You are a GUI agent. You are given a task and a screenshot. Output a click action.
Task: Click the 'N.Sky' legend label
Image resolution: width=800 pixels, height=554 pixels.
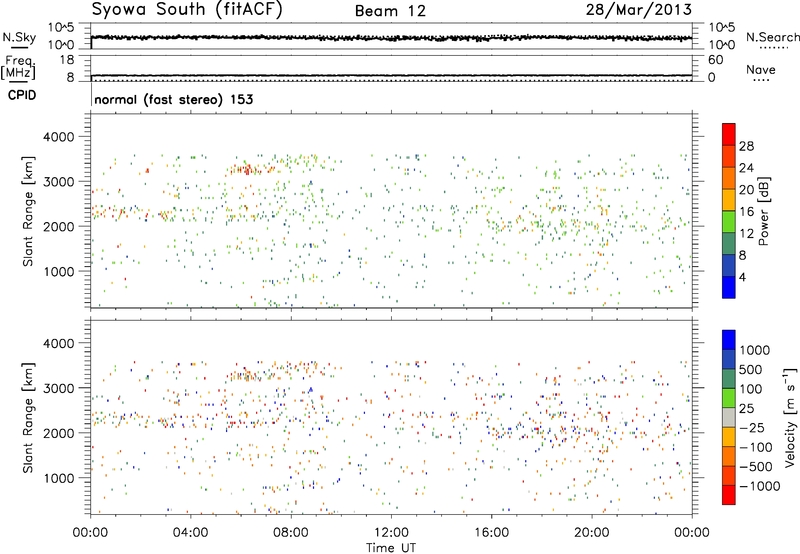click(x=19, y=37)
